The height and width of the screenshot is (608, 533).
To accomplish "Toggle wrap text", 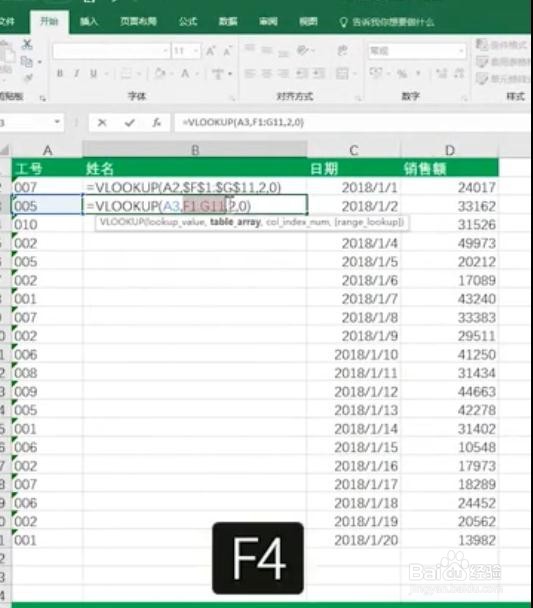I will [x=342, y=50].
